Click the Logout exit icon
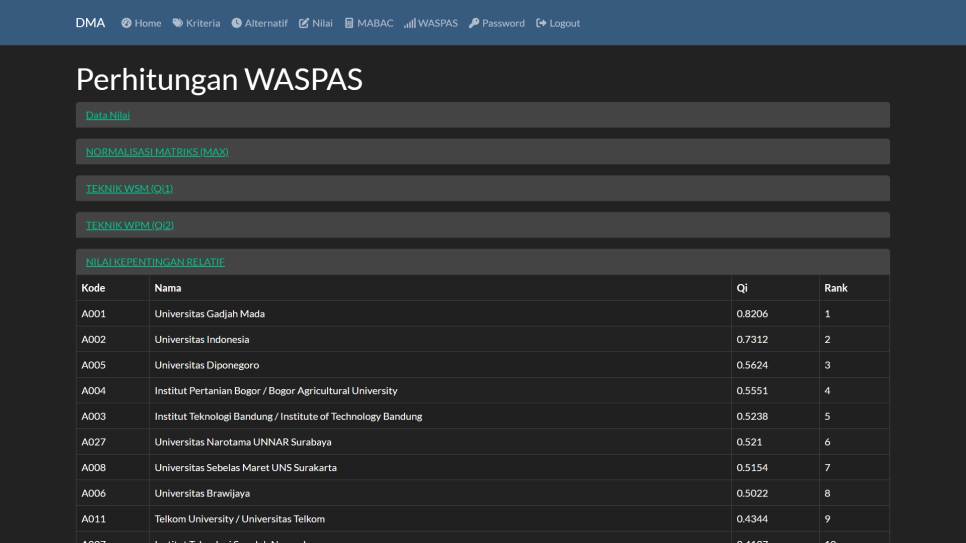The width and height of the screenshot is (966, 543). pos(541,23)
